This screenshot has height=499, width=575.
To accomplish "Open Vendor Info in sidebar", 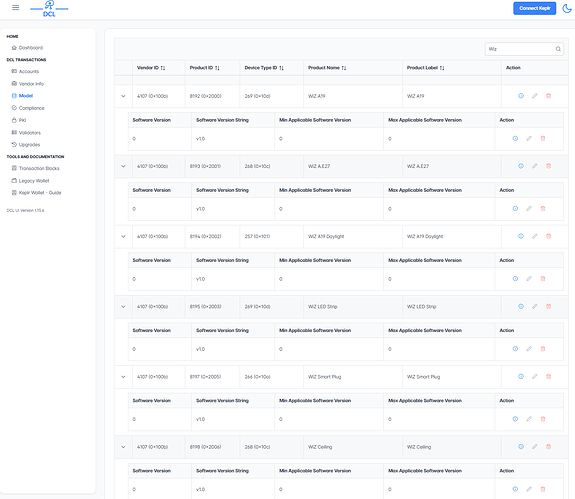I will (x=28, y=84).
